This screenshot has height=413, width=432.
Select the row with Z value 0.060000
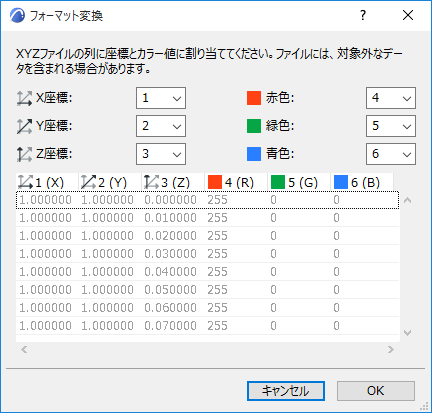pyautogui.click(x=207, y=308)
